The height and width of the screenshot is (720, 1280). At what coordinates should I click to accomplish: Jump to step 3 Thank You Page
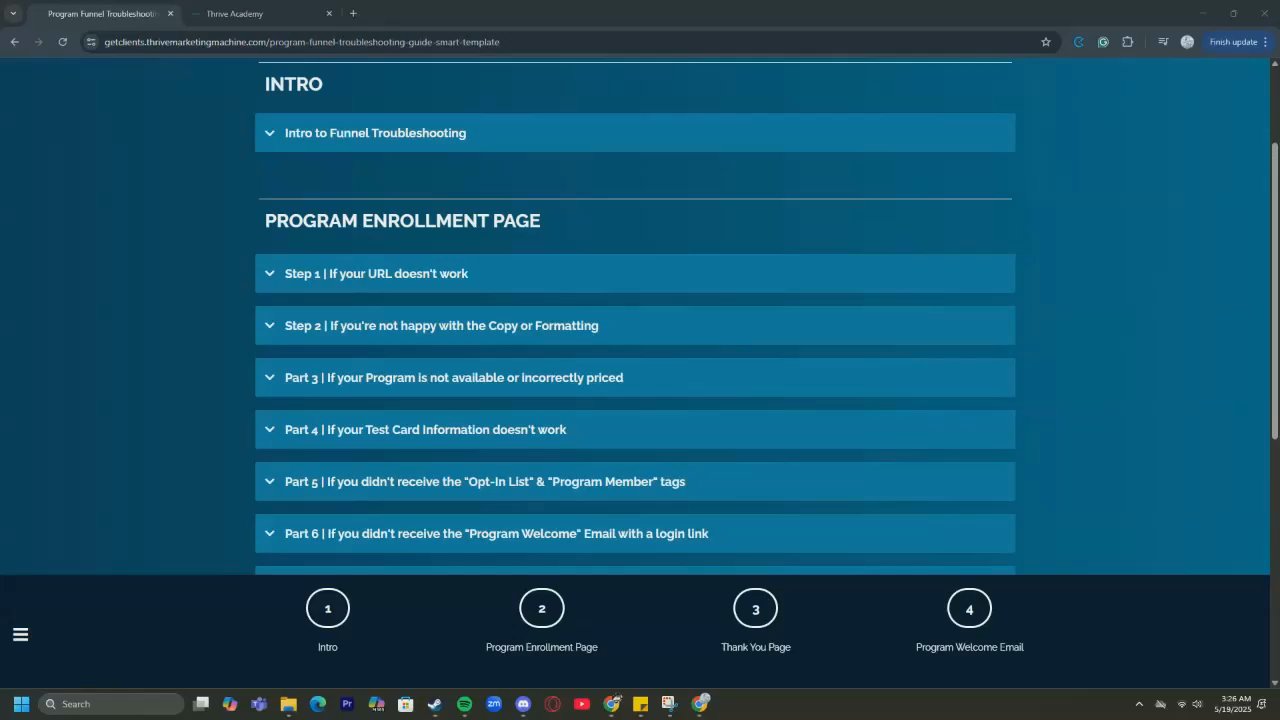(756, 608)
